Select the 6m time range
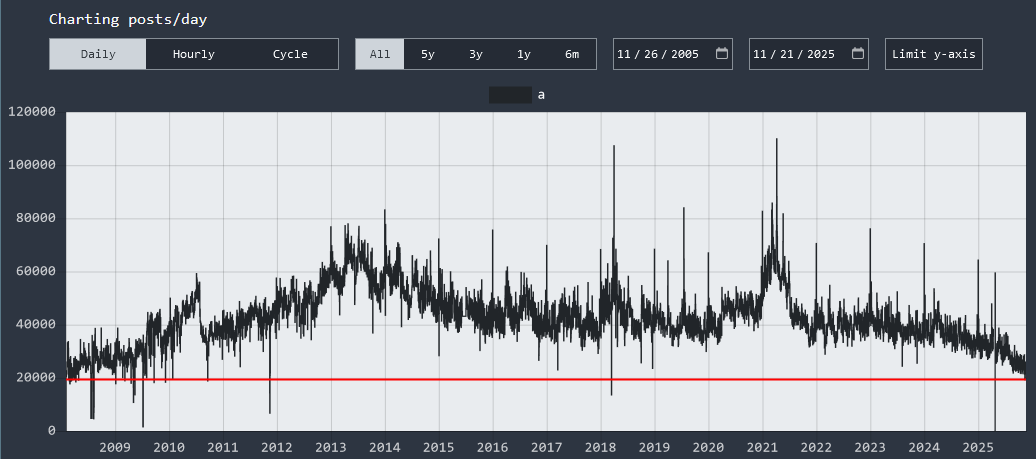 click(x=572, y=54)
